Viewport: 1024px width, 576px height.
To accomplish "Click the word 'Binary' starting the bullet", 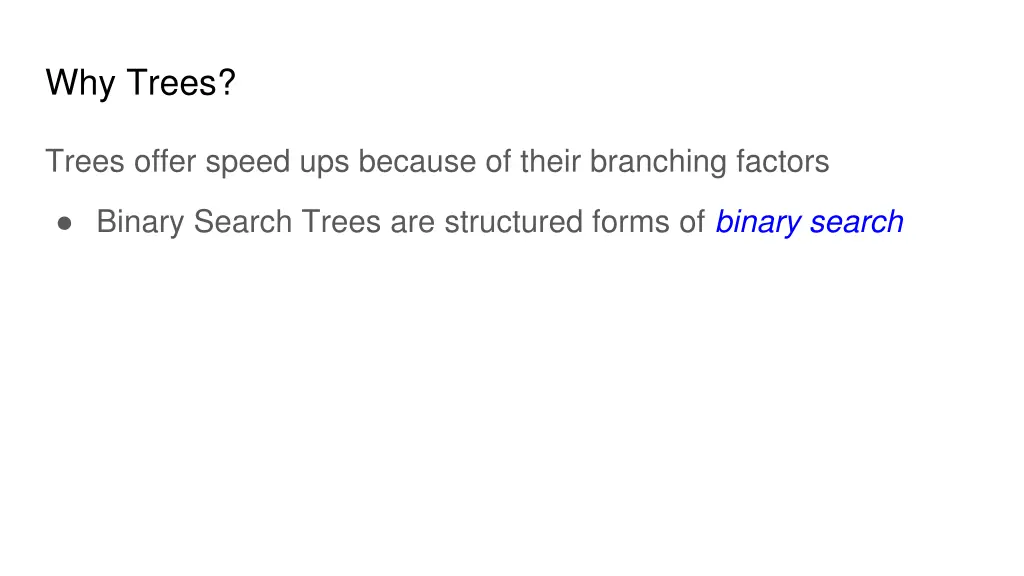I will 140,221.
